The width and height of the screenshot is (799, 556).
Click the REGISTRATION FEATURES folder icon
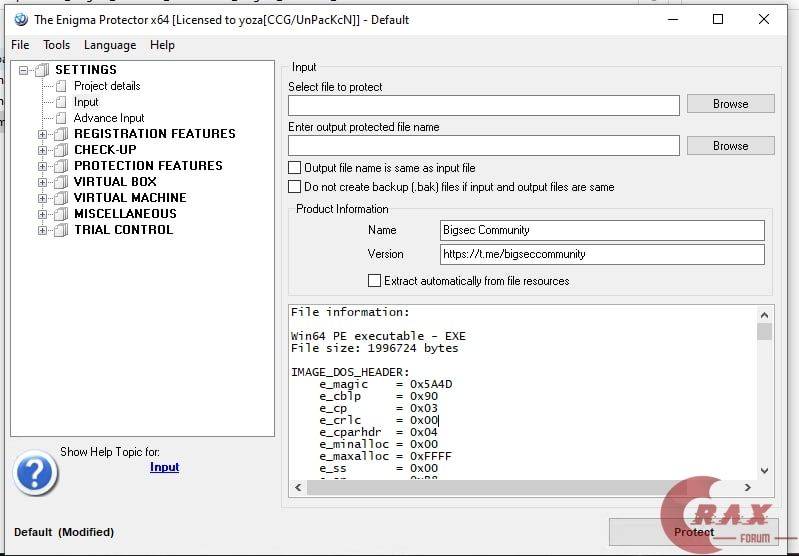(61, 134)
